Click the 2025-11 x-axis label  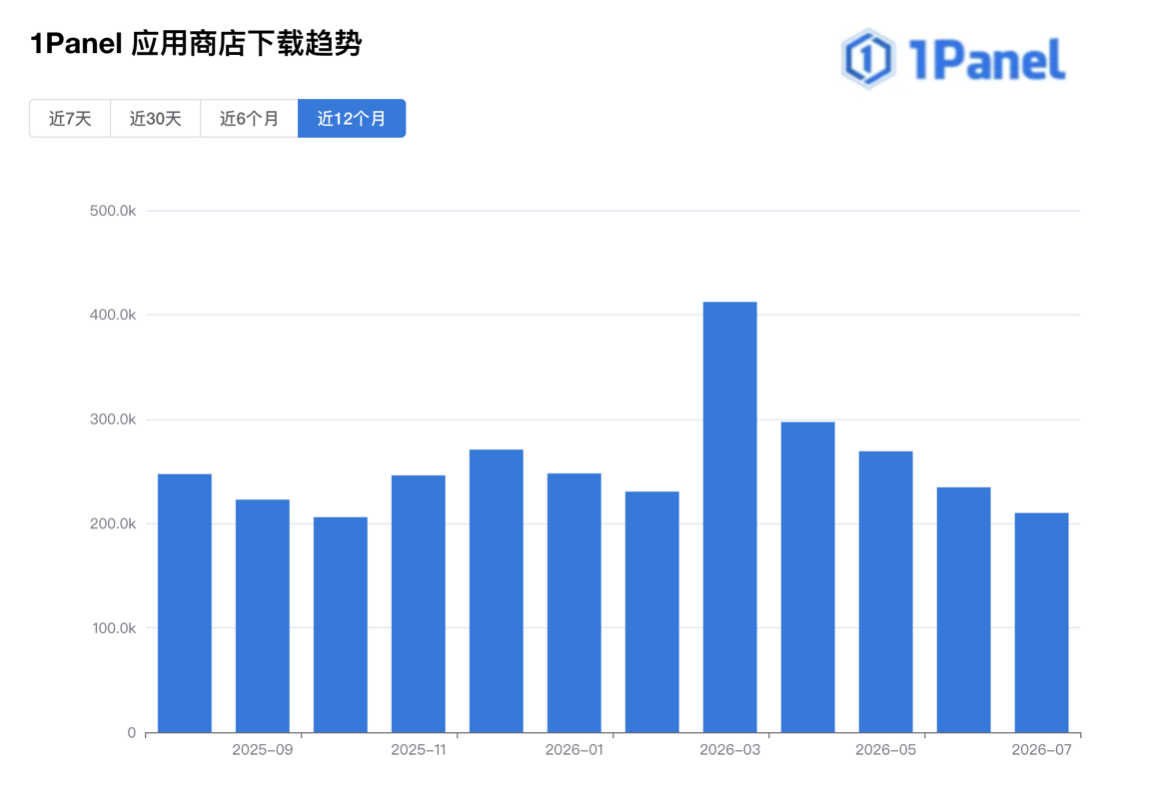click(x=418, y=750)
